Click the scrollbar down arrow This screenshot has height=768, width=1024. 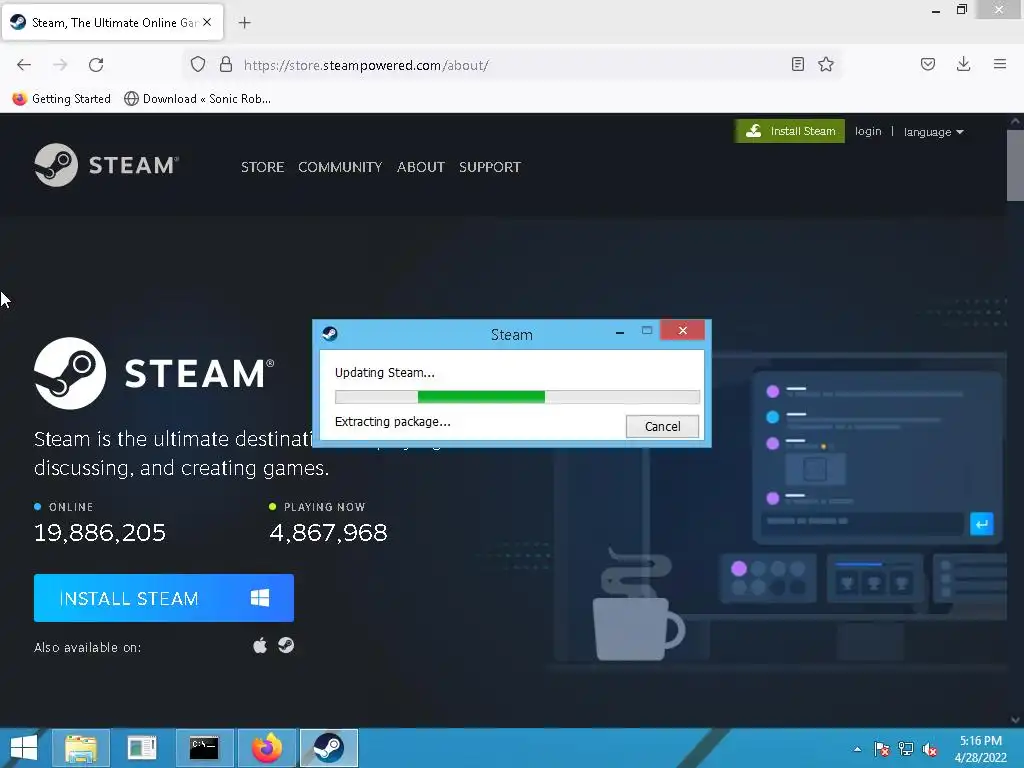[1015, 720]
